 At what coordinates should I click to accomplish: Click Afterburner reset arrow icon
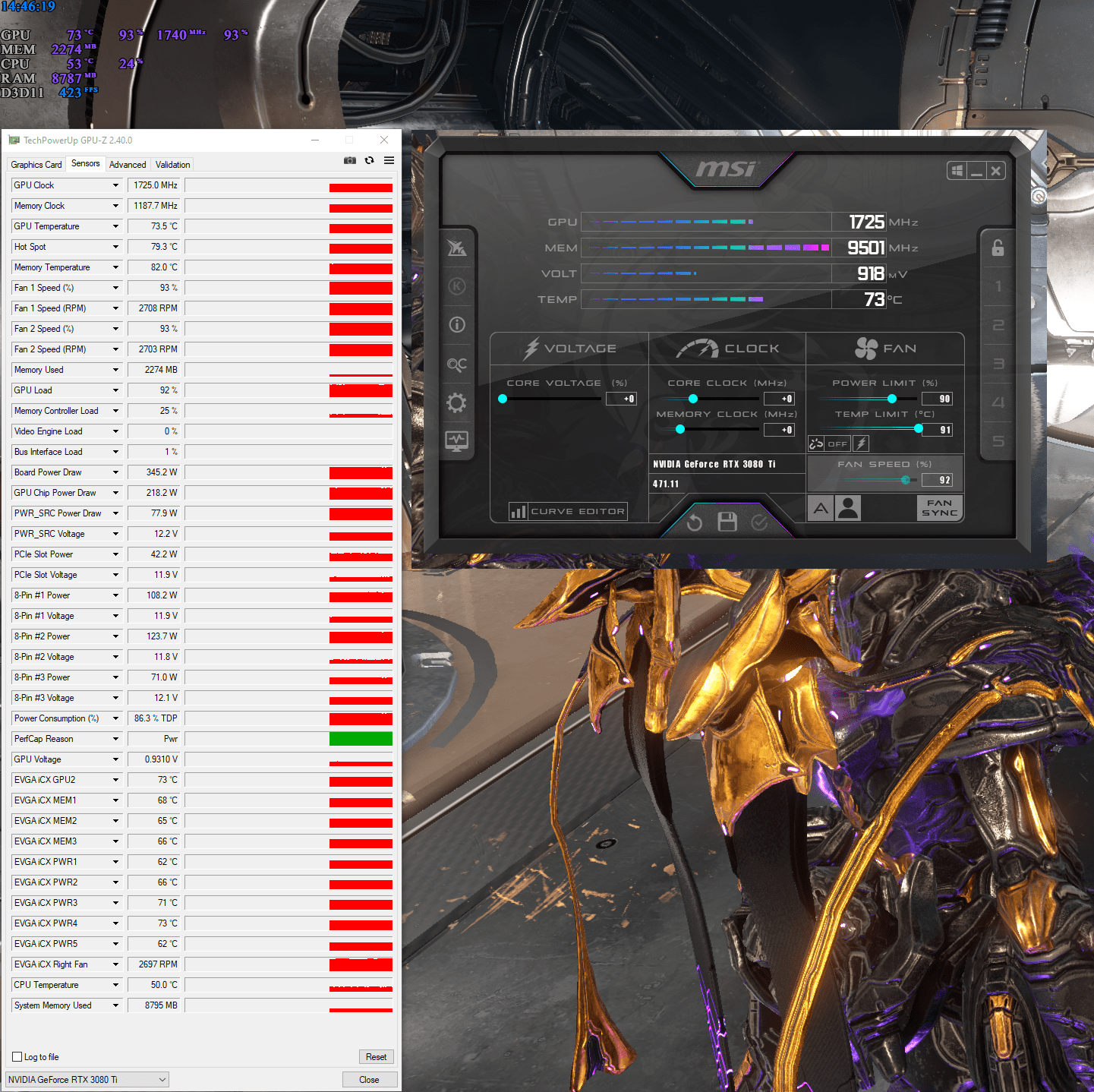pyautogui.click(x=694, y=522)
